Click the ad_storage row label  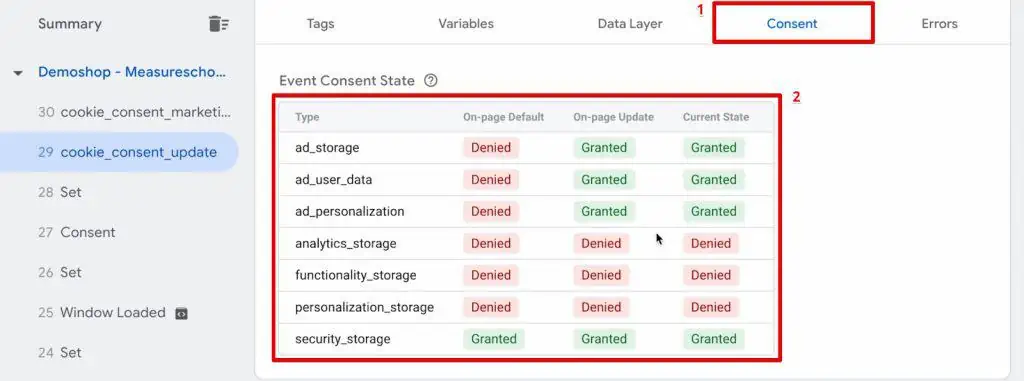327,148
